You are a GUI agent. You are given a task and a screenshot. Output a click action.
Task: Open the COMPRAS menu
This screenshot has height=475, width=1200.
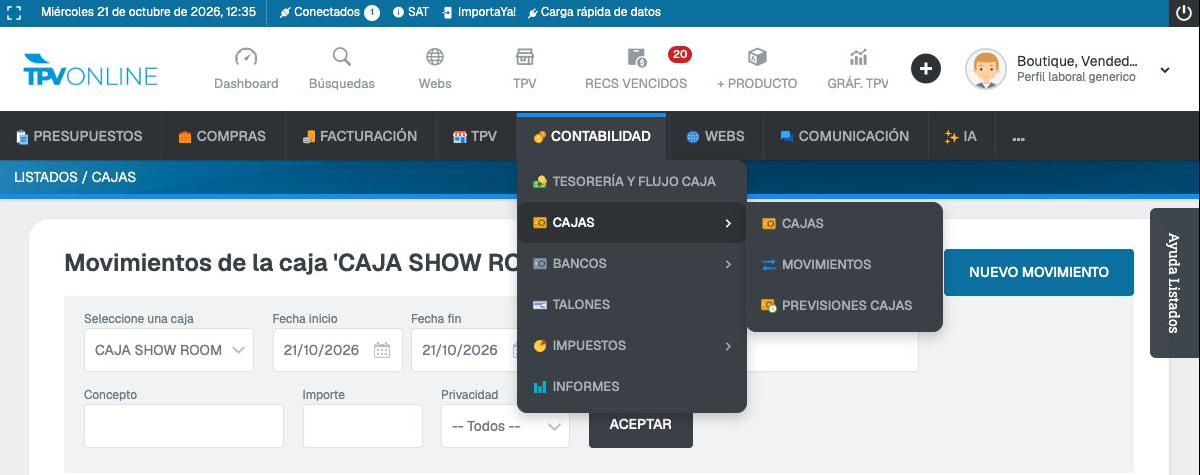point(222,136)
